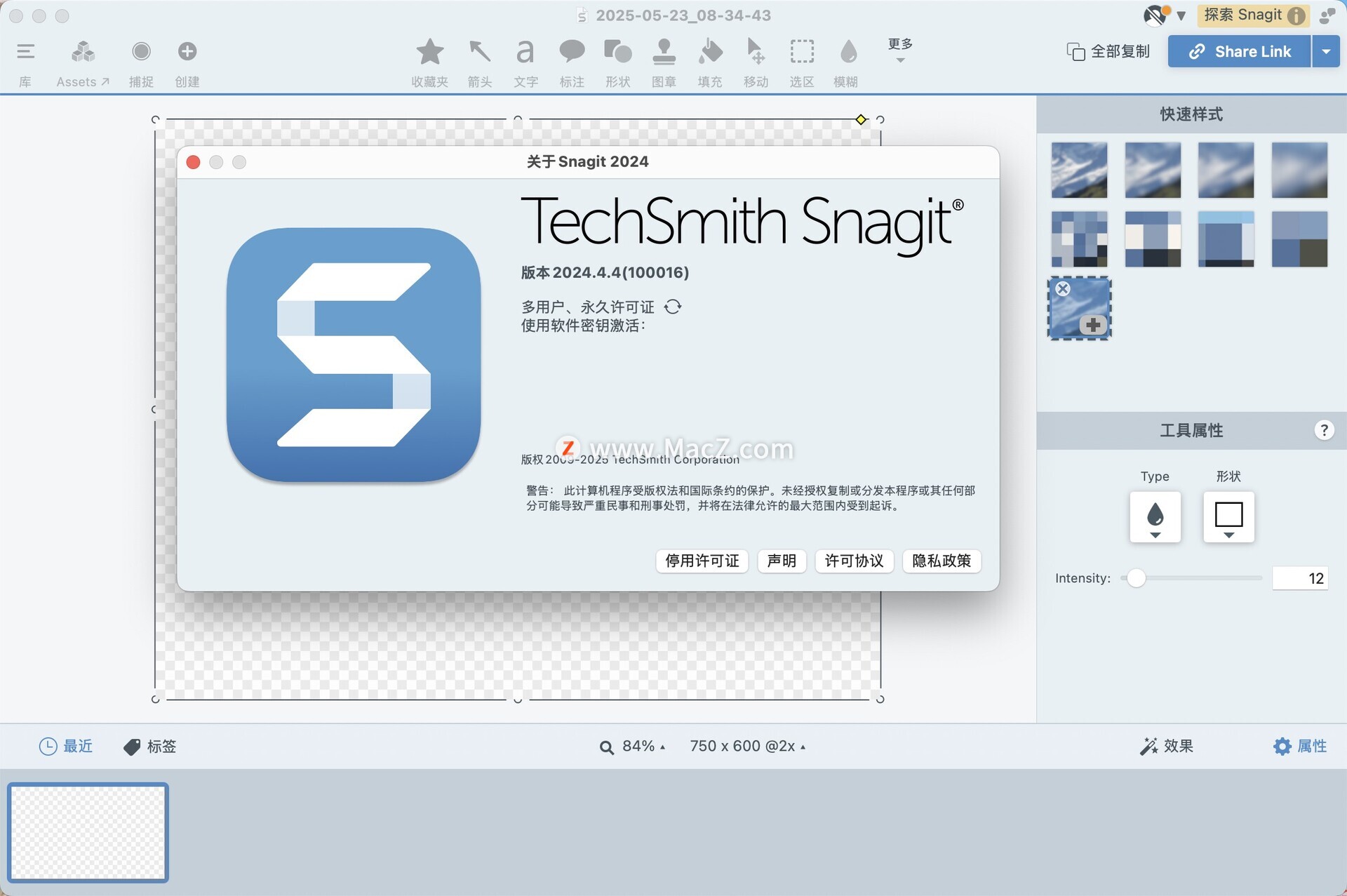Select the Move tool
This screenshot has height=896, width=1347.
(756, 51)
